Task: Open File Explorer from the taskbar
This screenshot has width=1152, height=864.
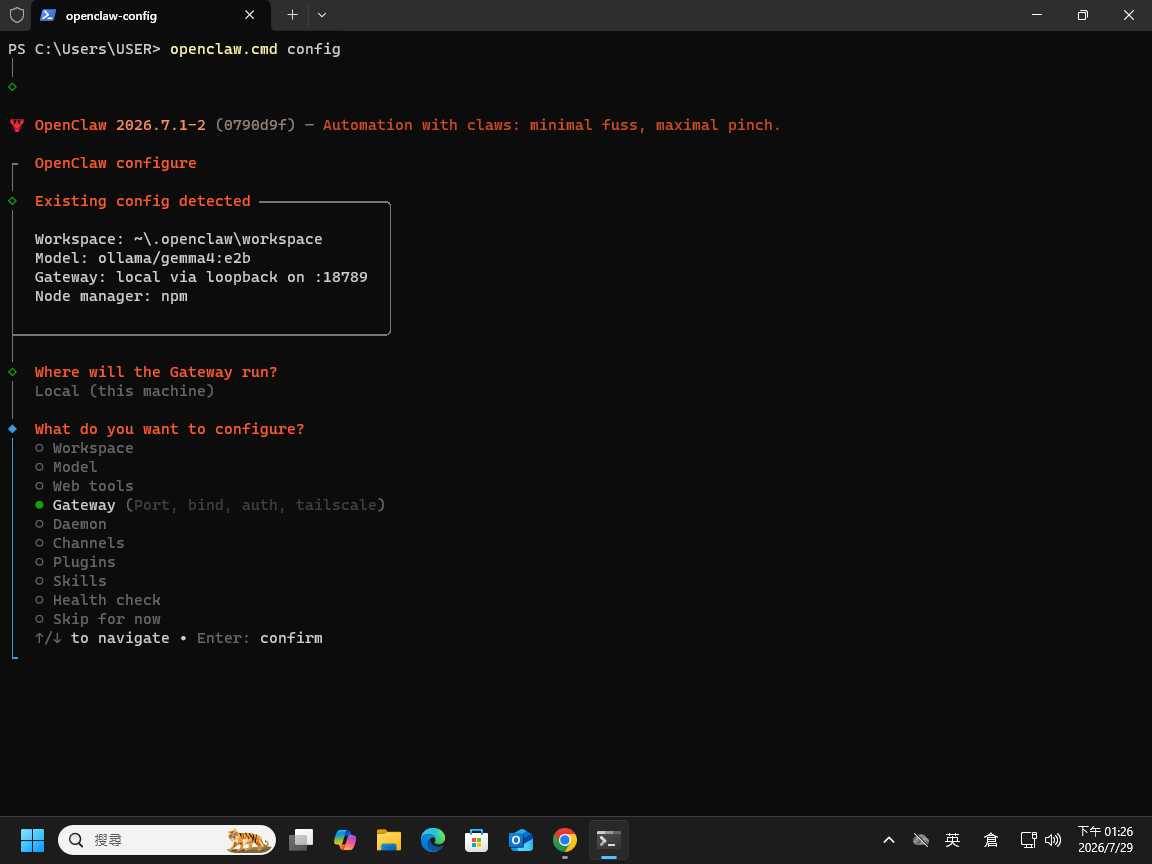Action: pos(389,840)
